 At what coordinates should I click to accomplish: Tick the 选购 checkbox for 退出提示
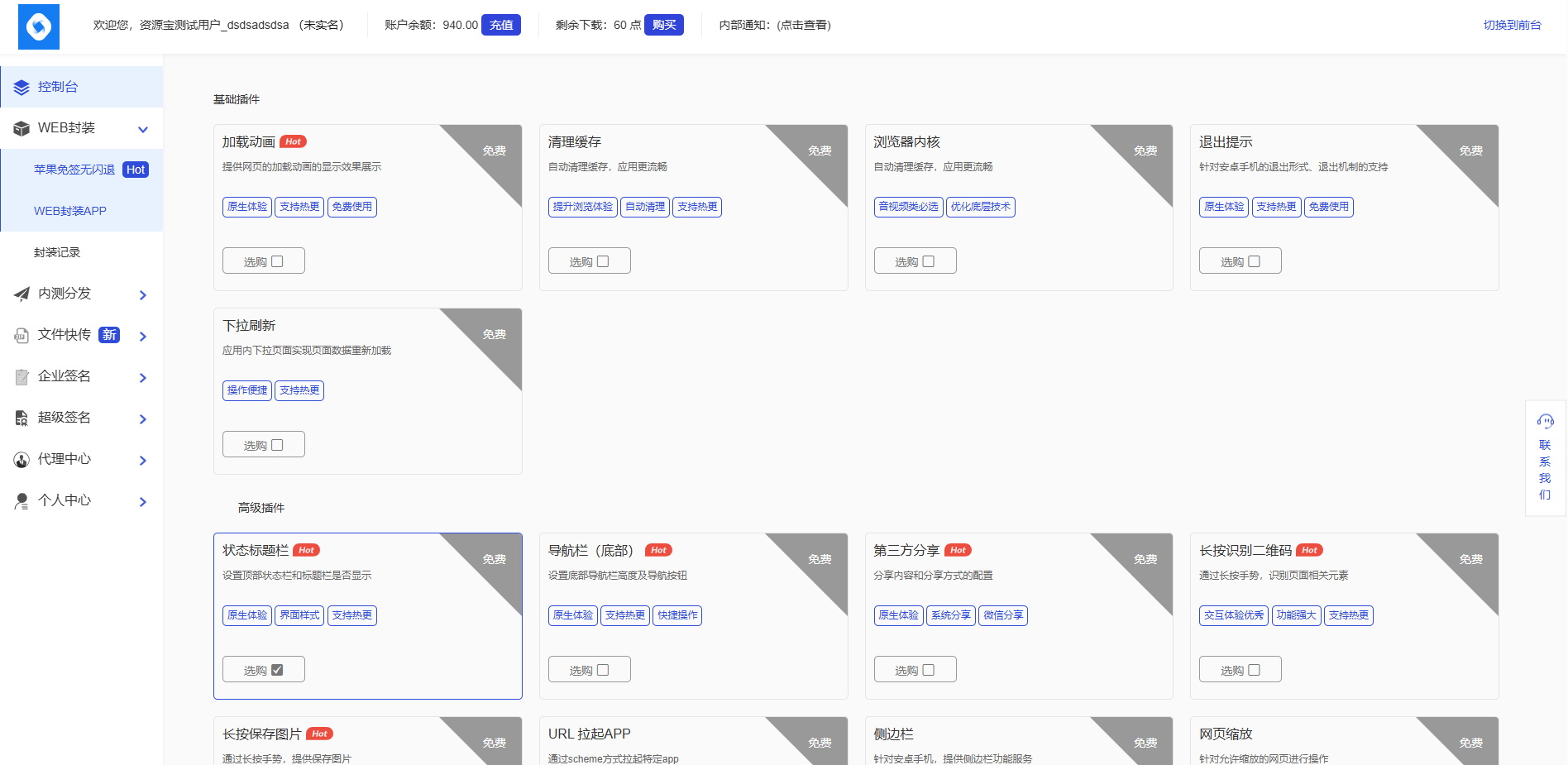[x=1254, y=261]
